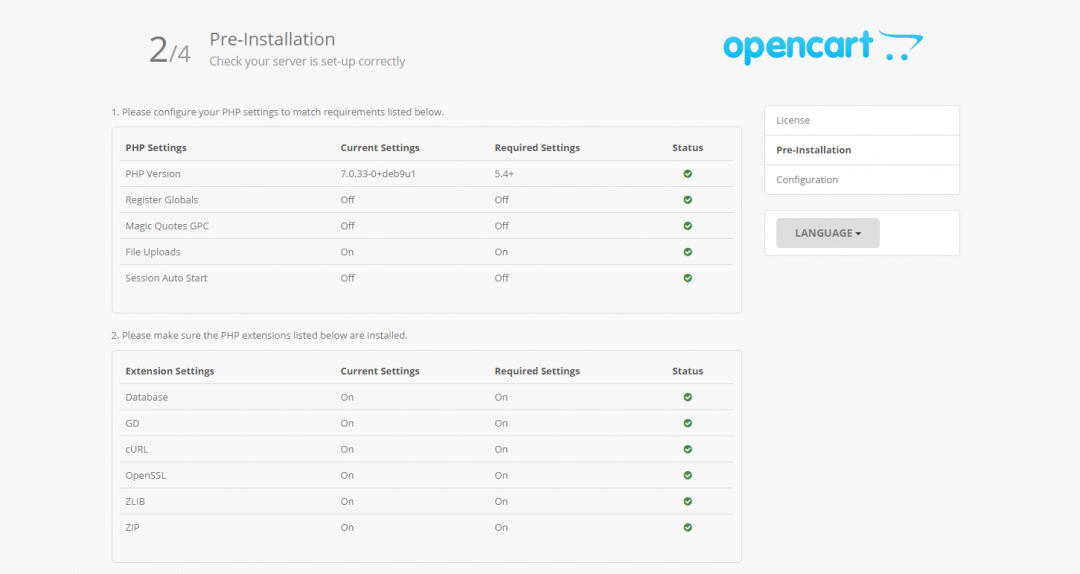
Task: Click the ZLIB row label
Action: point(135,502)
